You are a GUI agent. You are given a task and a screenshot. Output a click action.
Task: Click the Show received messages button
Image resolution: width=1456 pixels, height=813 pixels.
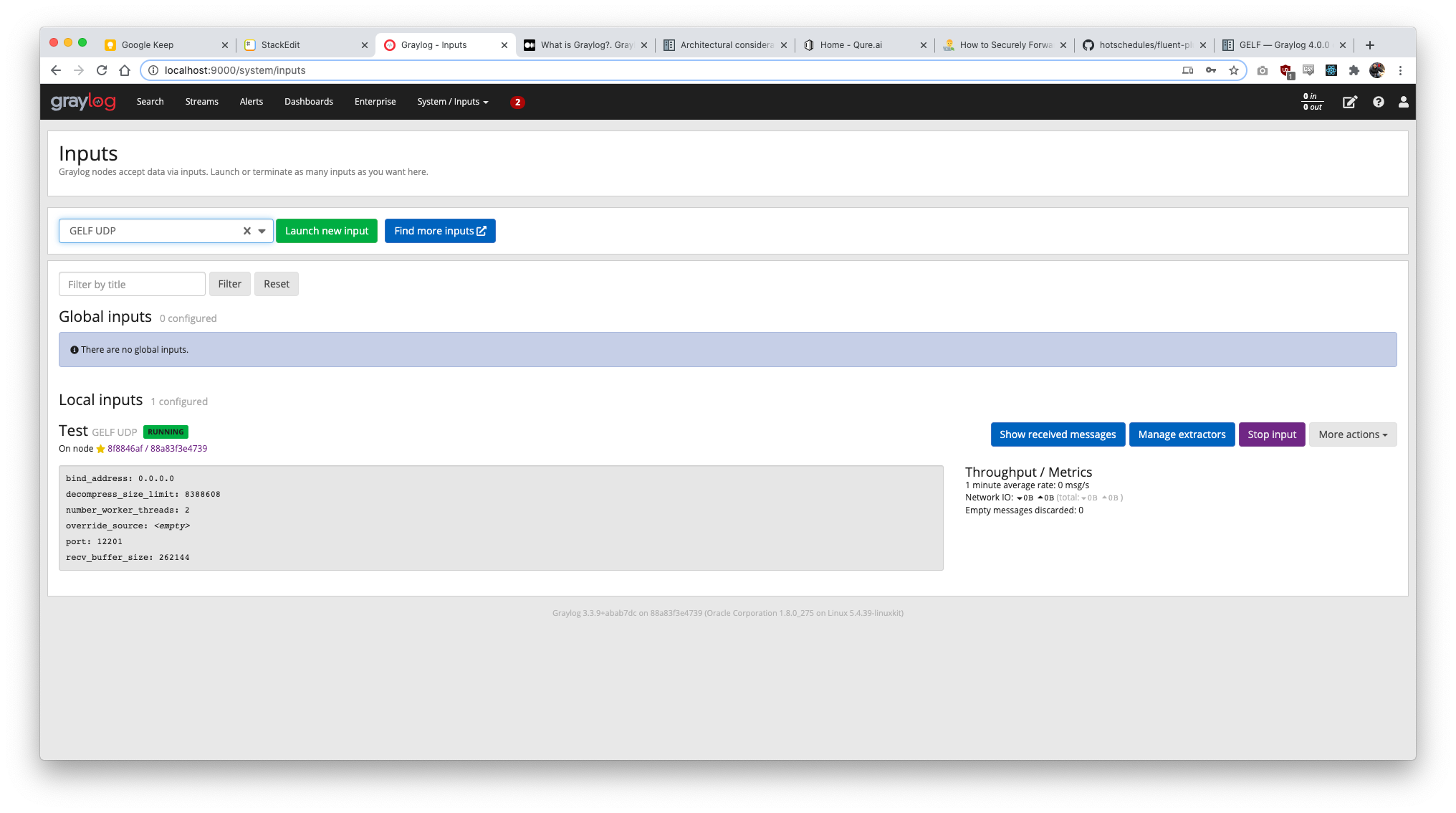pyautogui.click(x=1057, y=434)
